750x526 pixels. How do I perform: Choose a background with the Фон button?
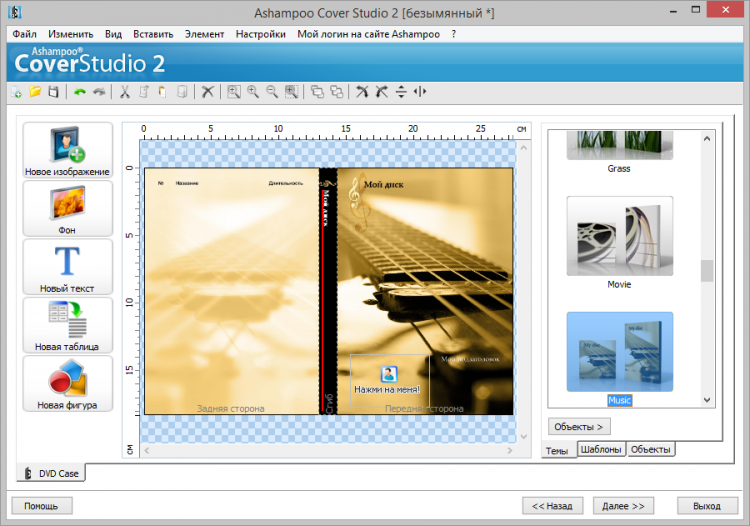click(67, 208)
